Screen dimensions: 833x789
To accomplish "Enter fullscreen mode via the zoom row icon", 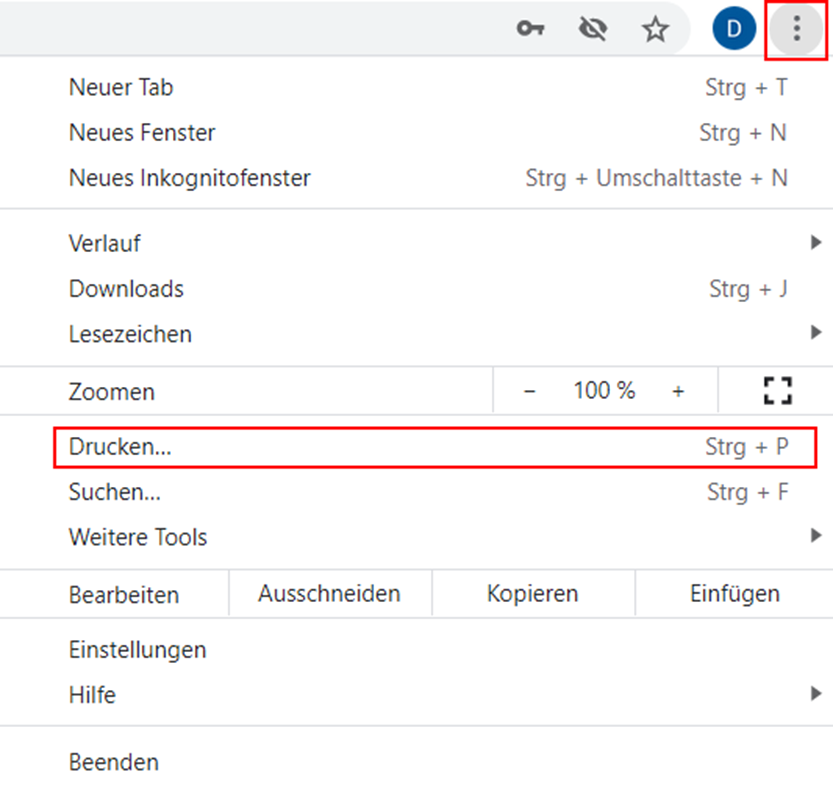I will [777, 391].
